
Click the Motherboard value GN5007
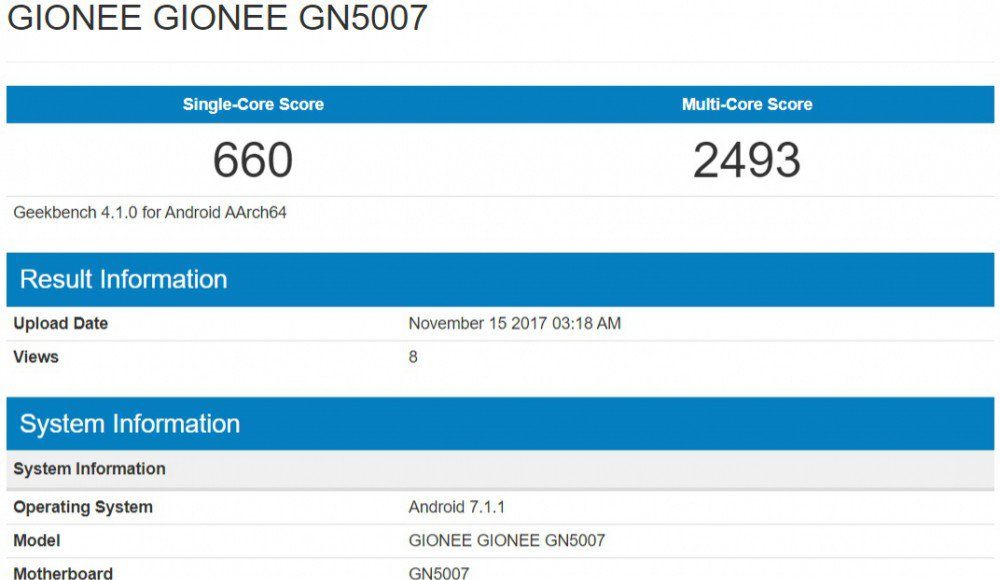(x=439, y=572)
